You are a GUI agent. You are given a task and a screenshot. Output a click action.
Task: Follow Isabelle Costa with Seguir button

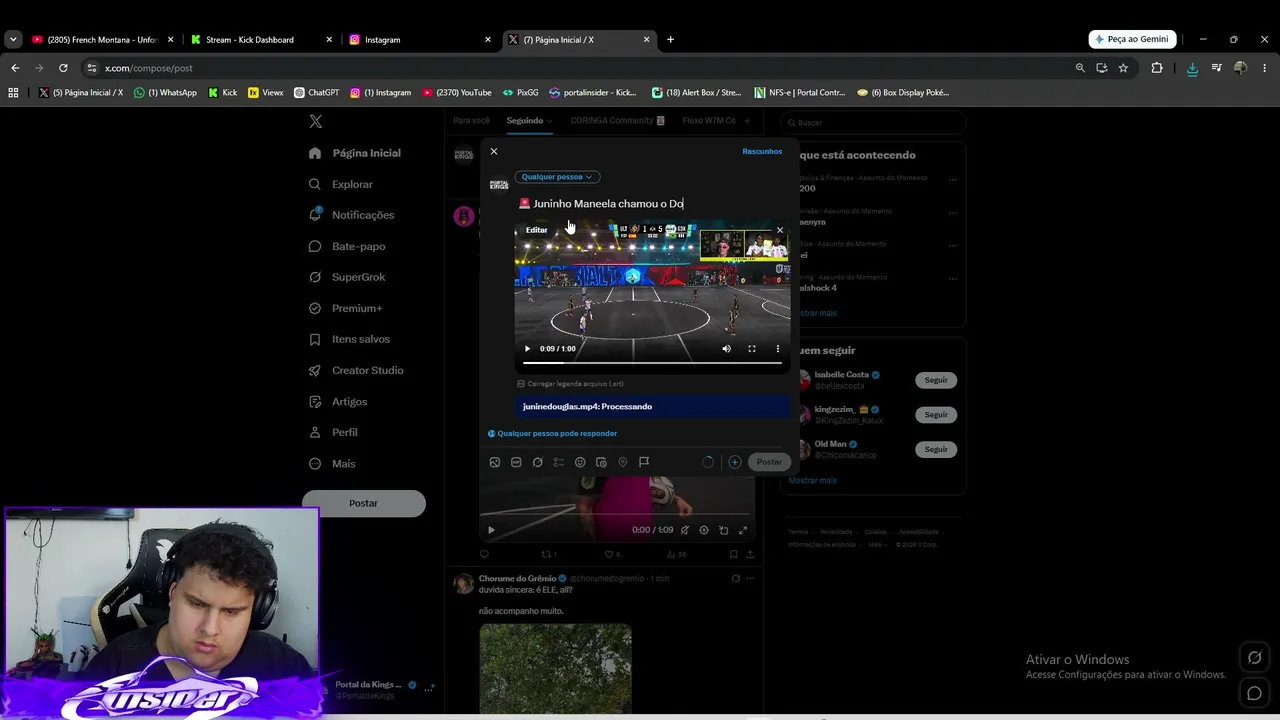(936, 380)
